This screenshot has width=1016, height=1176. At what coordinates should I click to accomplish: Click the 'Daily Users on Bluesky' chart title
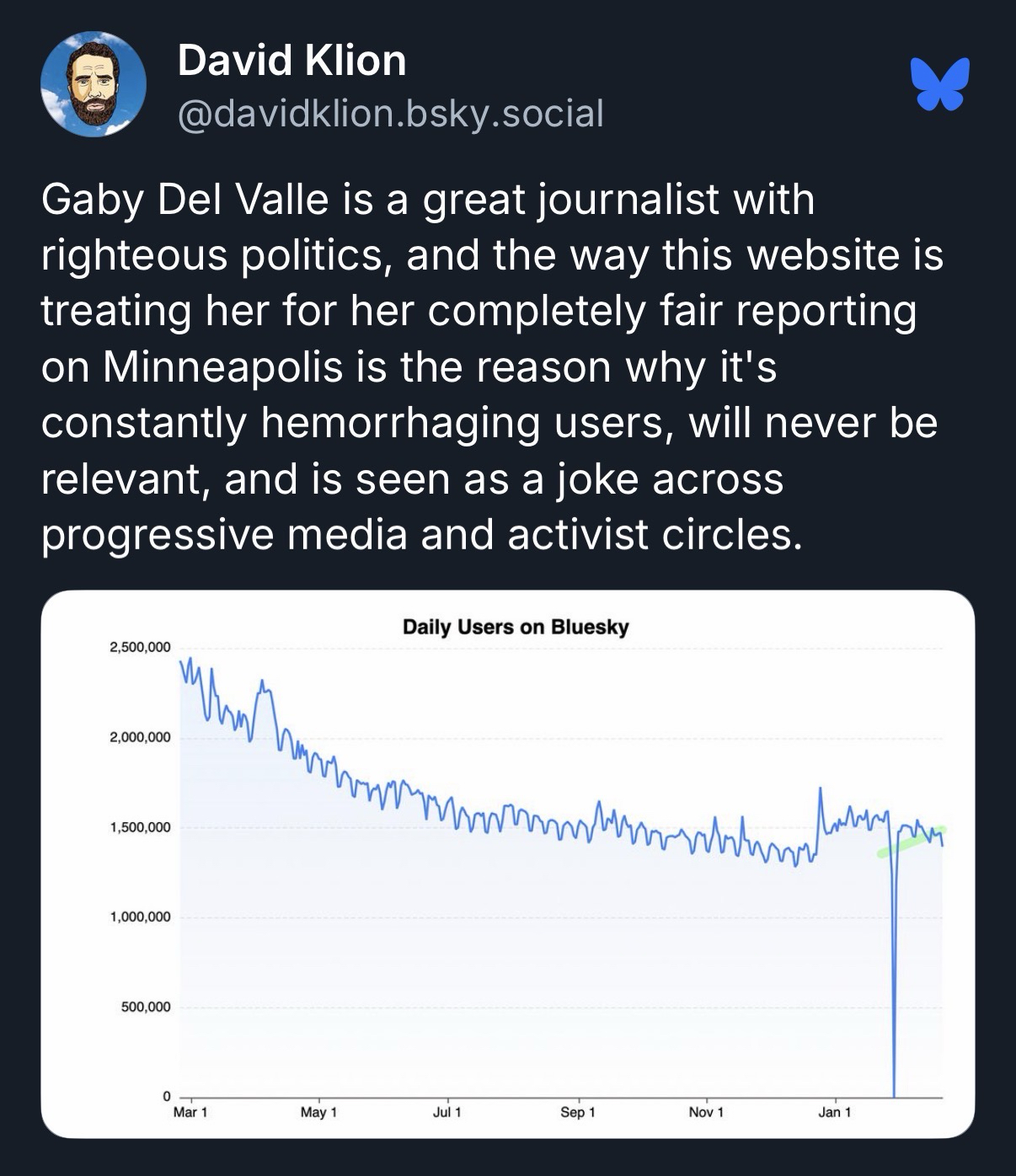point(516,627)
